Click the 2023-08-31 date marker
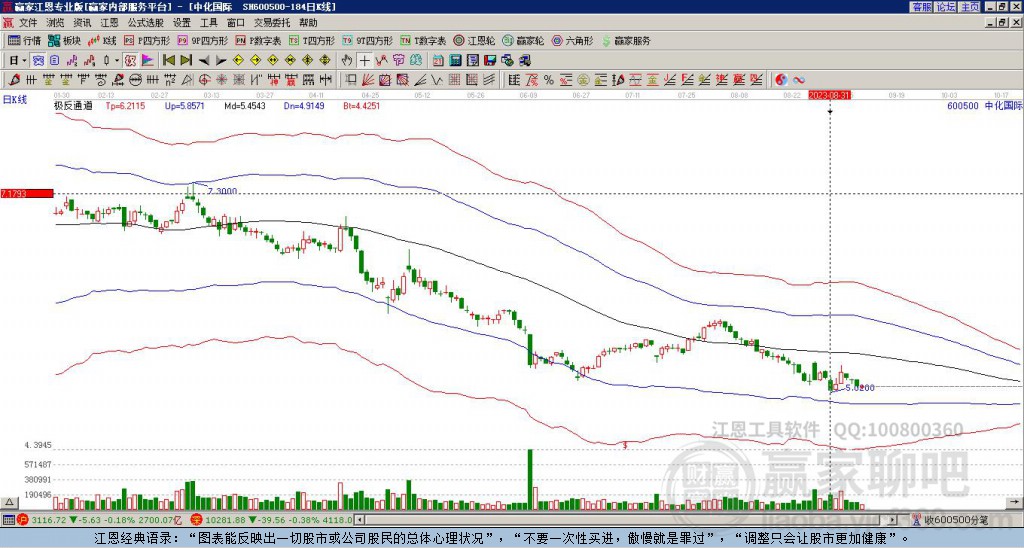This screenshot has height=548, width=1024. point(829,95)
